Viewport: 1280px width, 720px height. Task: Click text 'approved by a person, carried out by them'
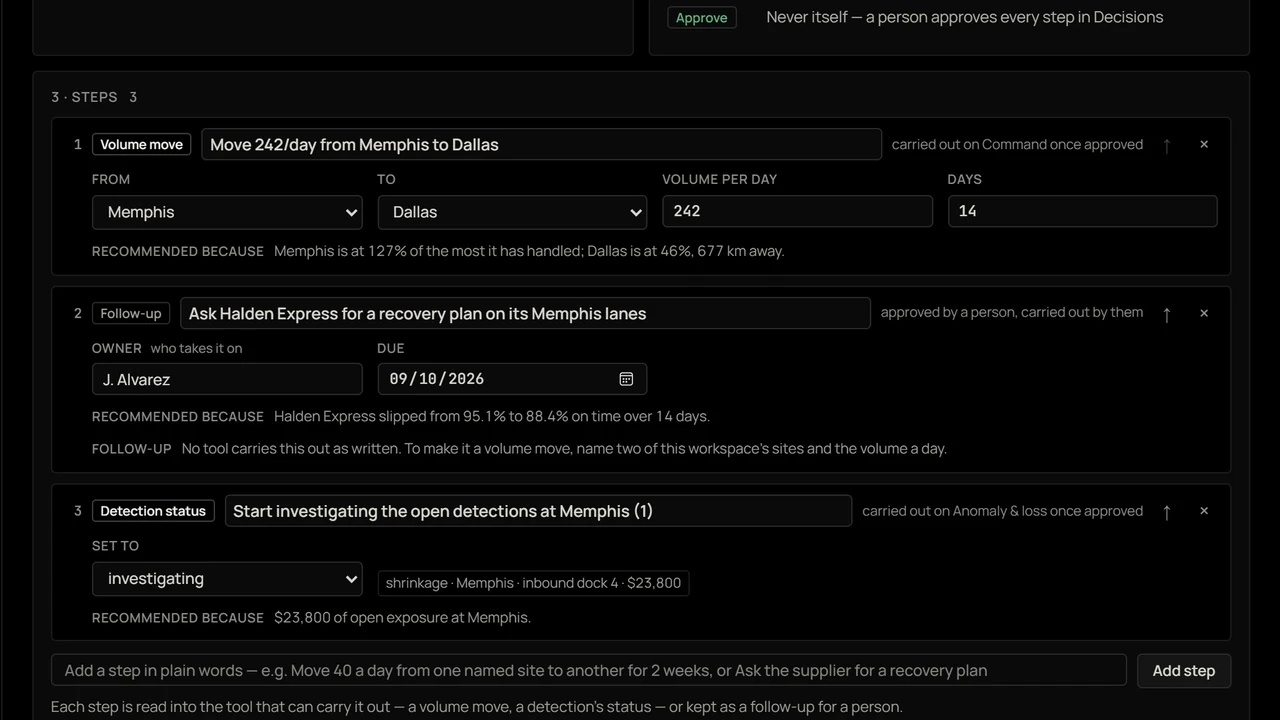pos(1012,312)
